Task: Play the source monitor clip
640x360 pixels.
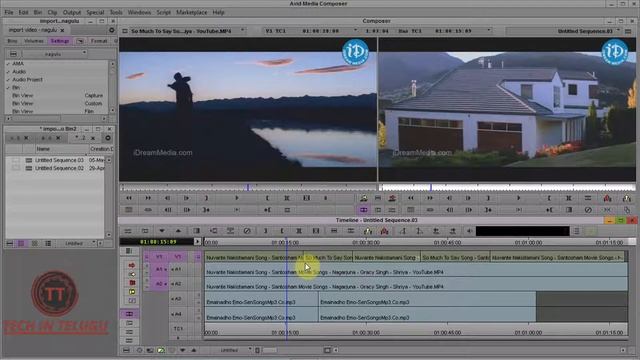Action: 236,198
